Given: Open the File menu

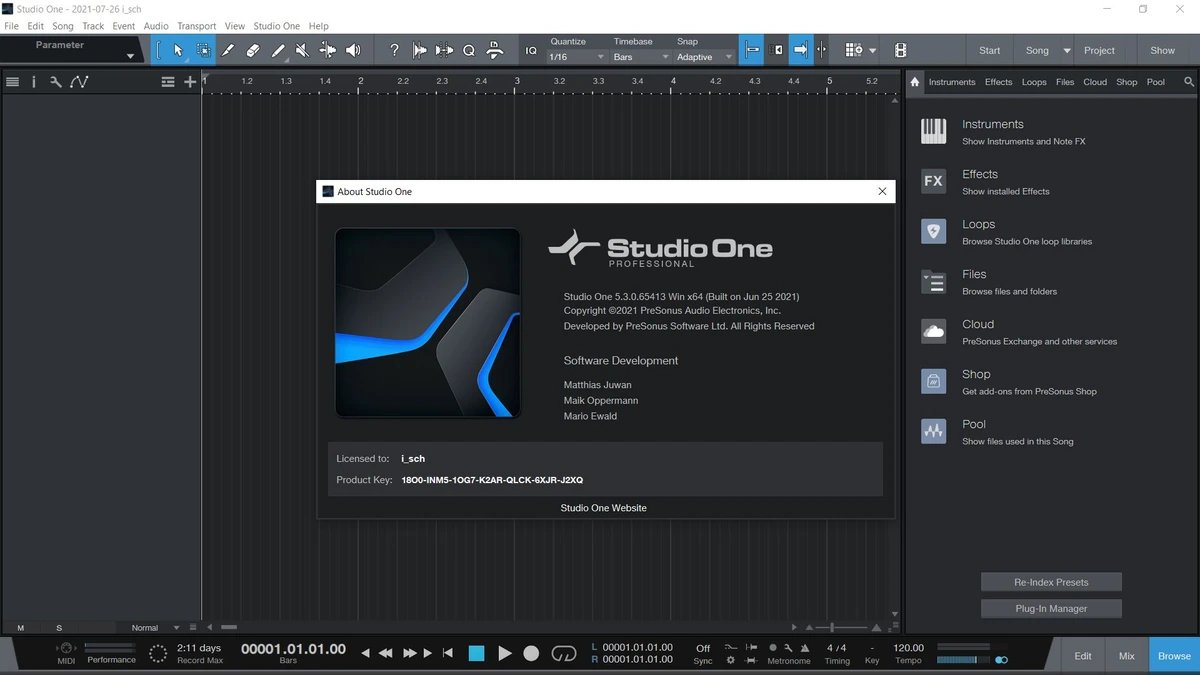Looking at the screenshot, I should 12,26.
